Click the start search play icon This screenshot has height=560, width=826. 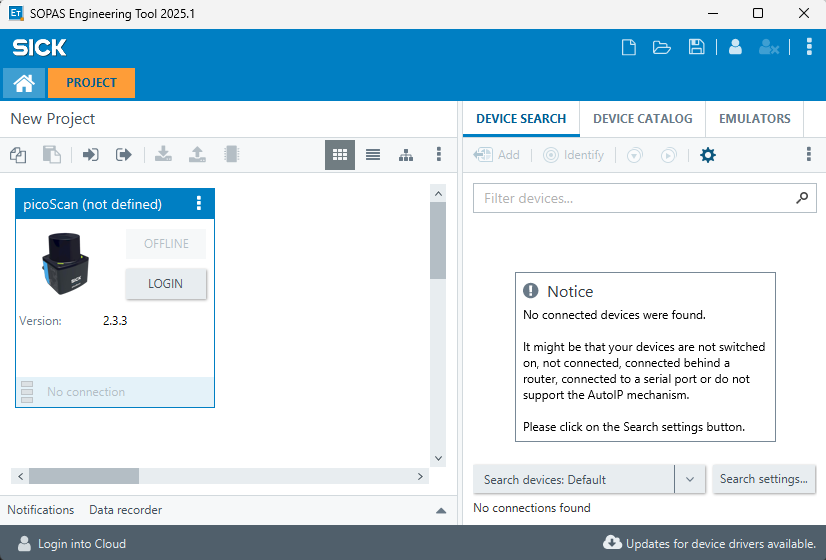[668, 155]
